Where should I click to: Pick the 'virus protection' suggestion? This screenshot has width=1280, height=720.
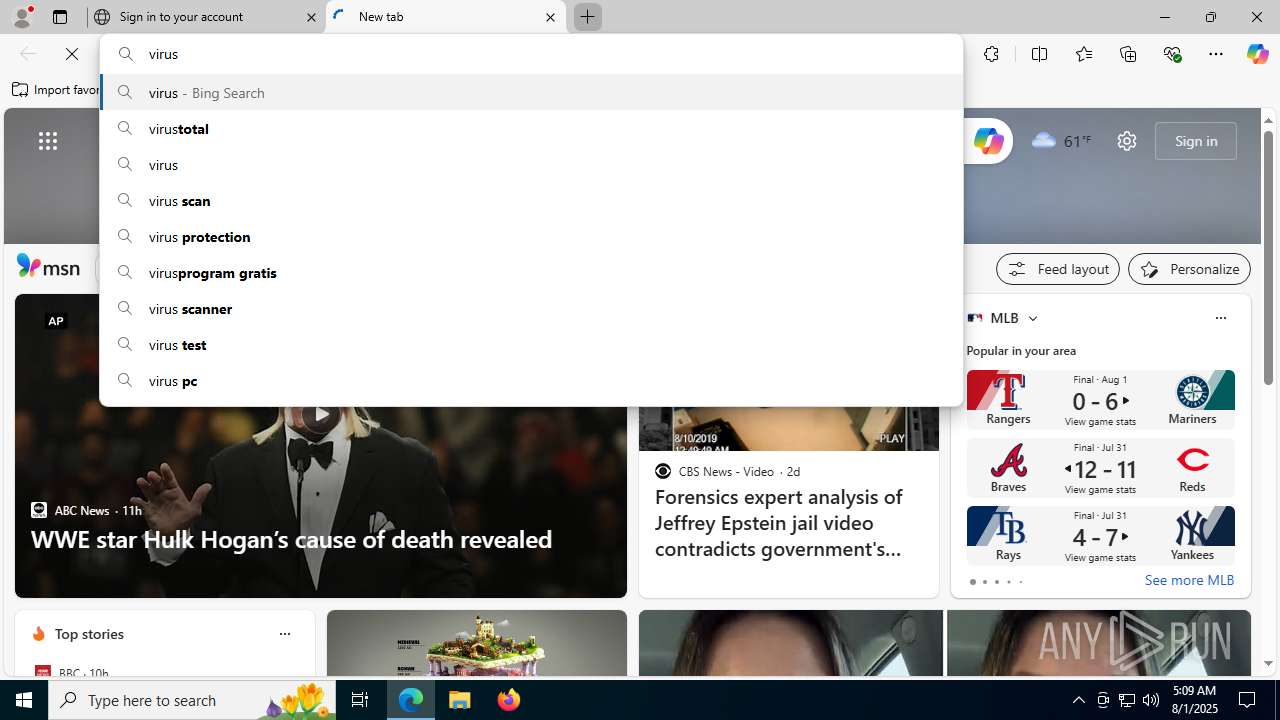[x=531, y=236]
